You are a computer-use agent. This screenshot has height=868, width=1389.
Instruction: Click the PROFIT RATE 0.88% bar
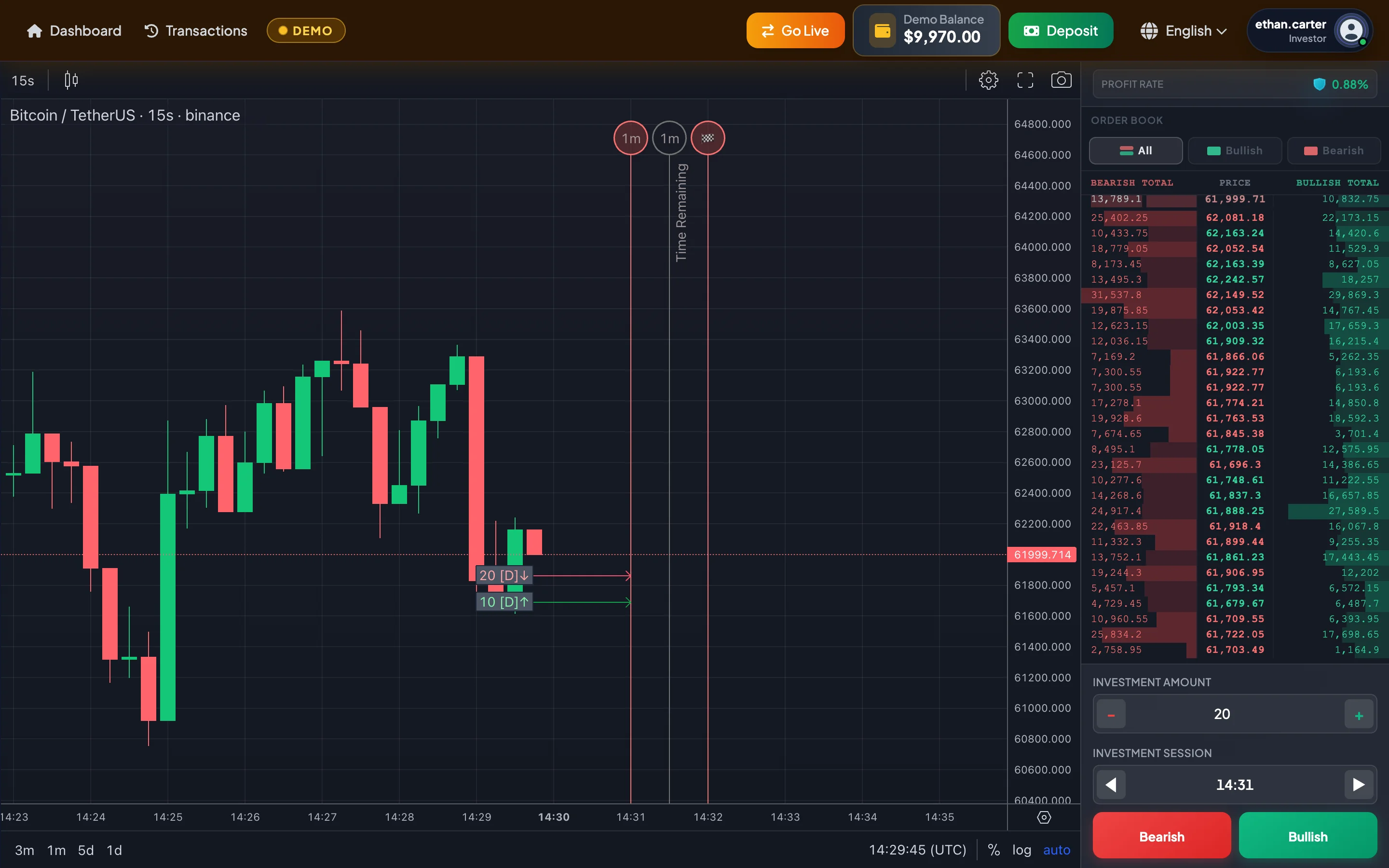click(1235, 84)
